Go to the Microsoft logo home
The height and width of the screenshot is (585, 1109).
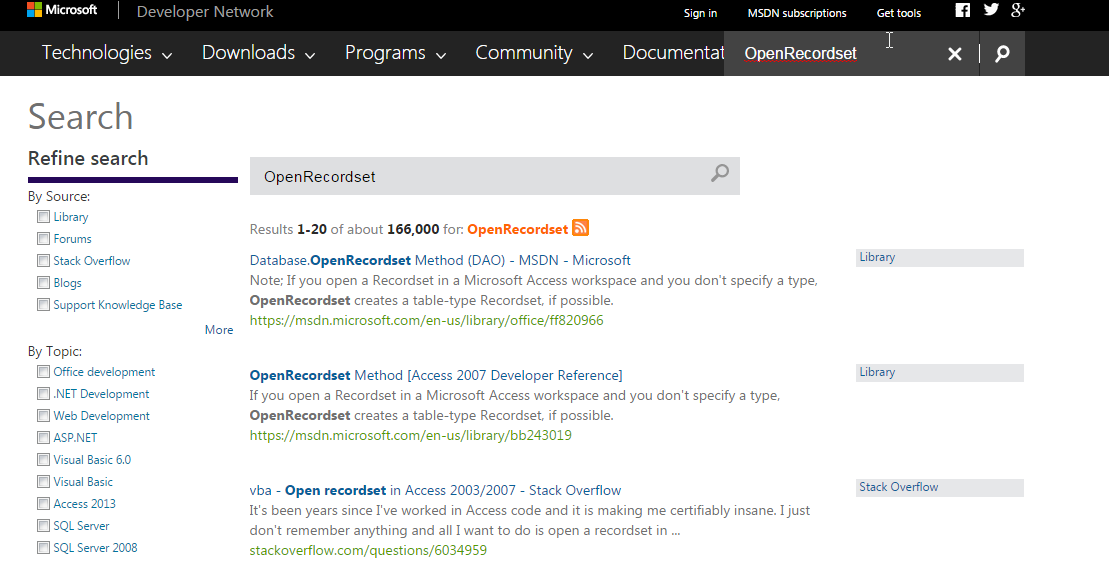[62, 10]
